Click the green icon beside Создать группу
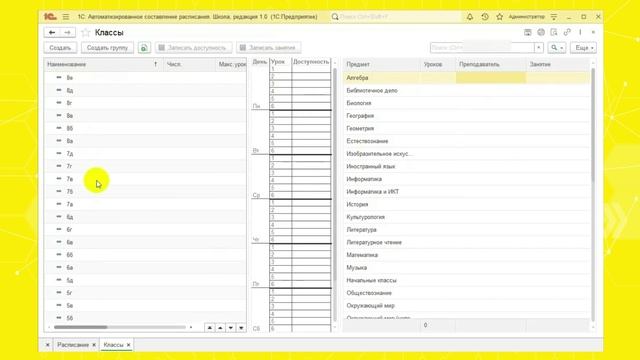This screenshot has height=360, width=640. (144, 48)
